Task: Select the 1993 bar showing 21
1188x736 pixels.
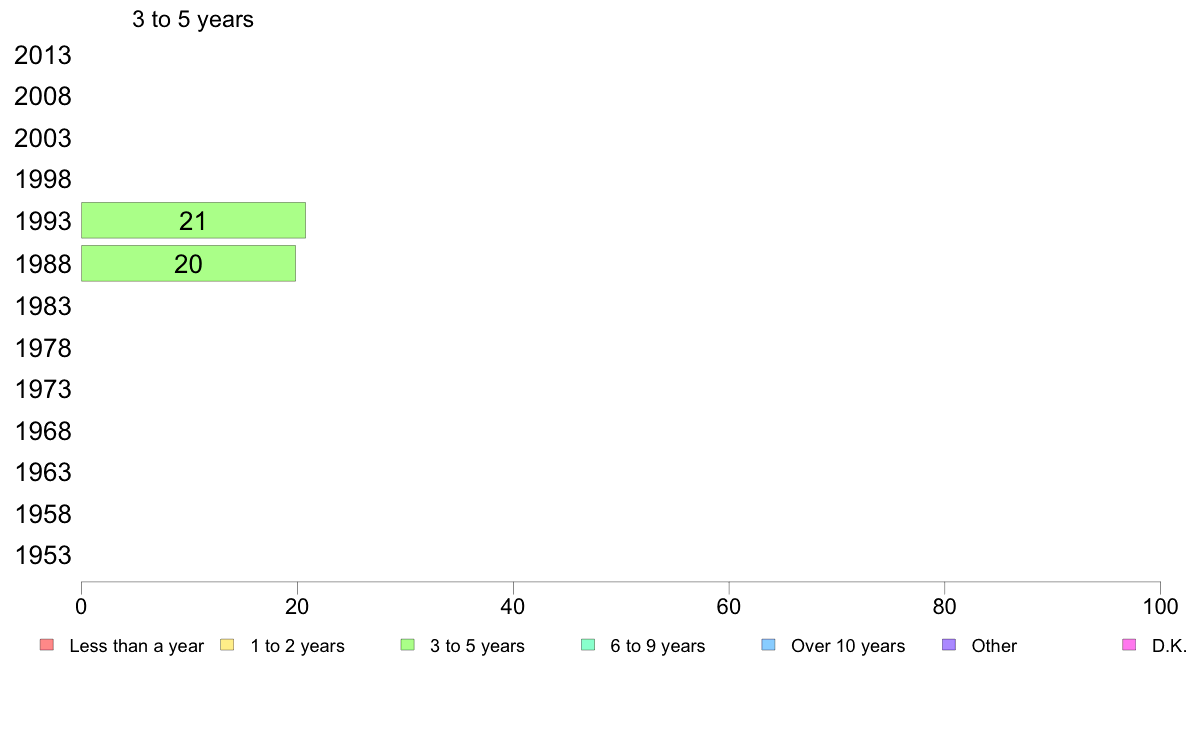Action: [x=193, y=221]
